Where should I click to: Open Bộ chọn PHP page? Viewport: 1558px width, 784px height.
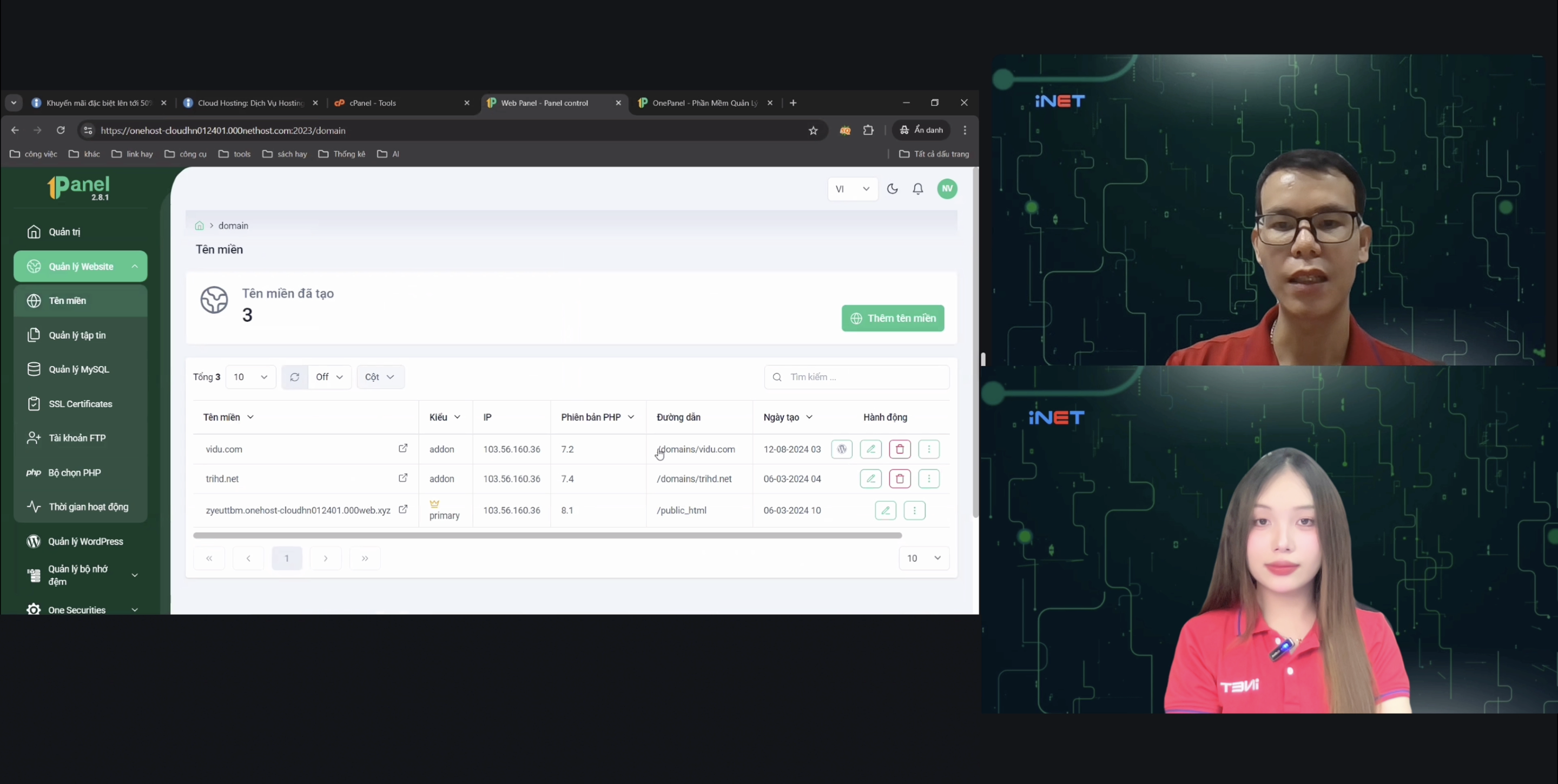[81, 473]
